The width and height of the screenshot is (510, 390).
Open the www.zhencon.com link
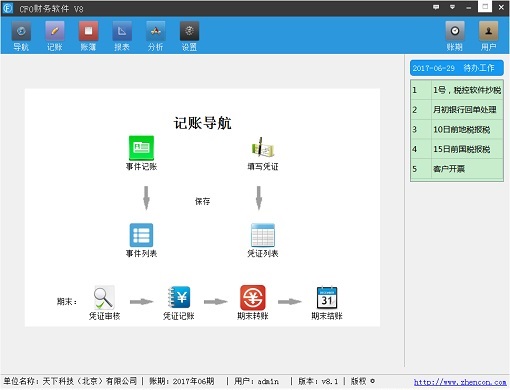click(x=460, y=382)
